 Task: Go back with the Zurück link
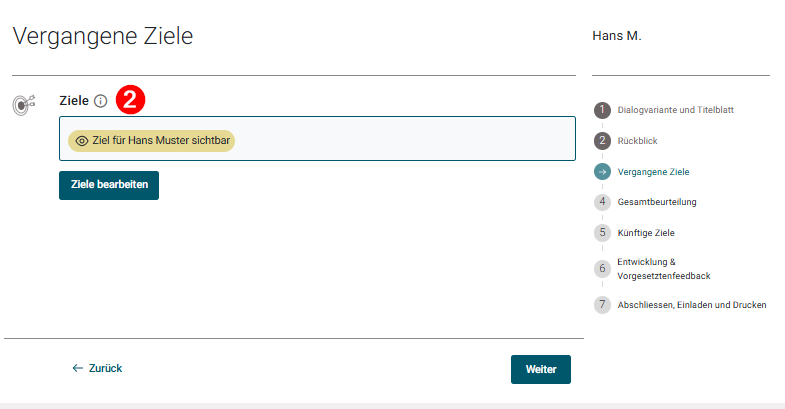point(97,368)
